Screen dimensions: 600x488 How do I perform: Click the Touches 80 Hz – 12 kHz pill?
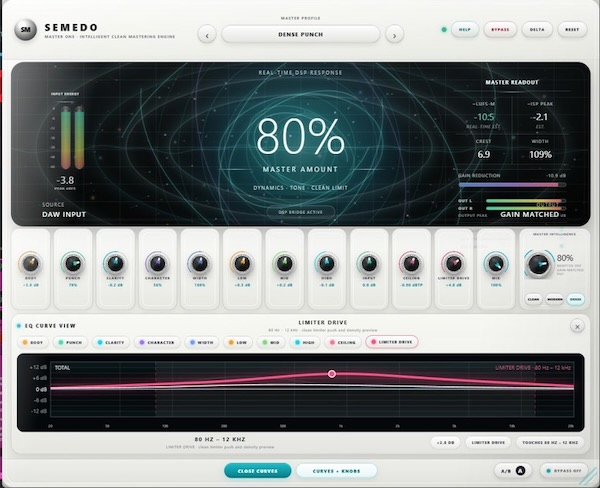[x=550, y=442]
